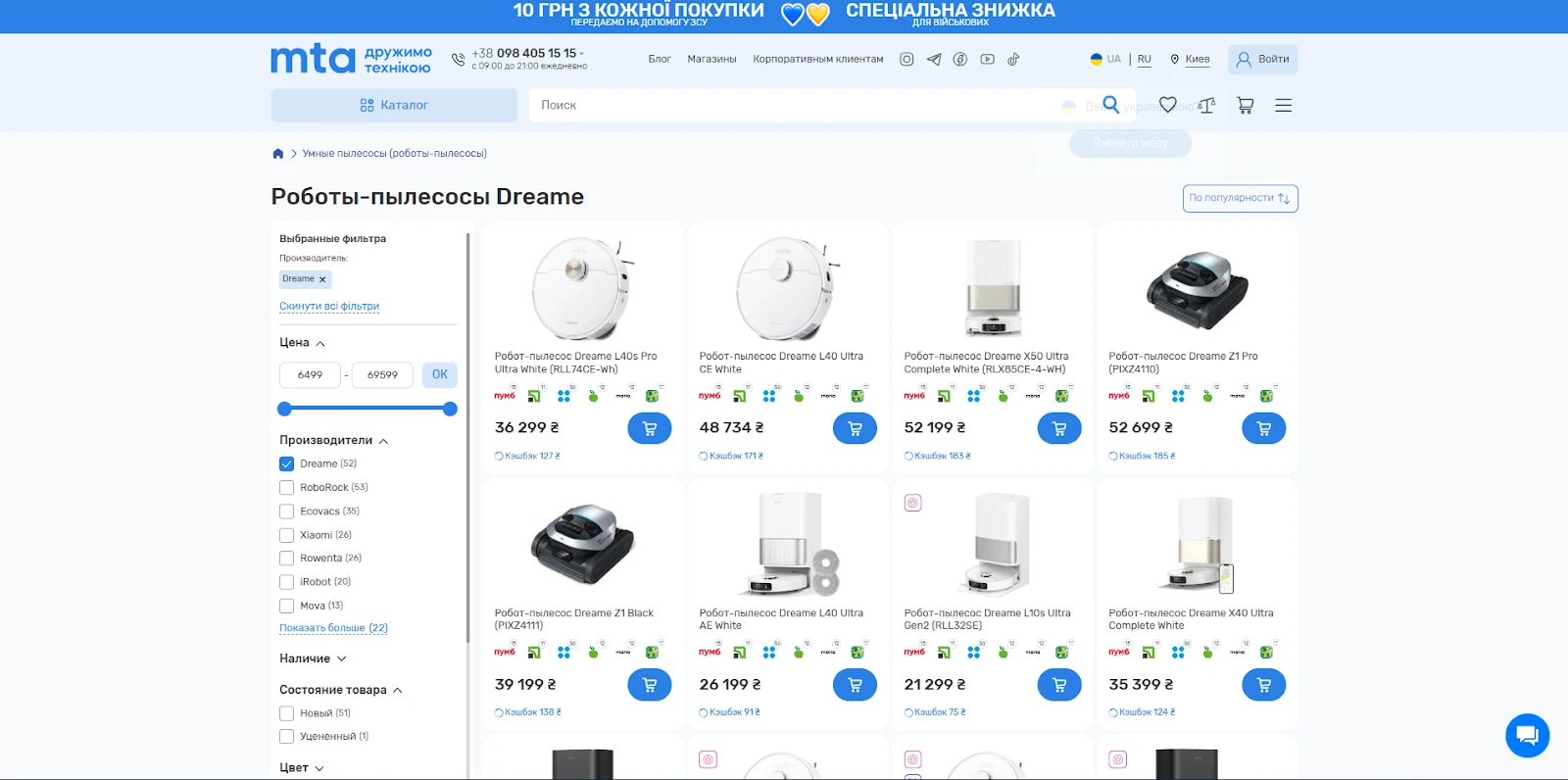Add Dreame Z1 Pro (PIXZ4110) to cart
The width and height of the screenshot is (1568, 780).
(x=1264, y=428)
